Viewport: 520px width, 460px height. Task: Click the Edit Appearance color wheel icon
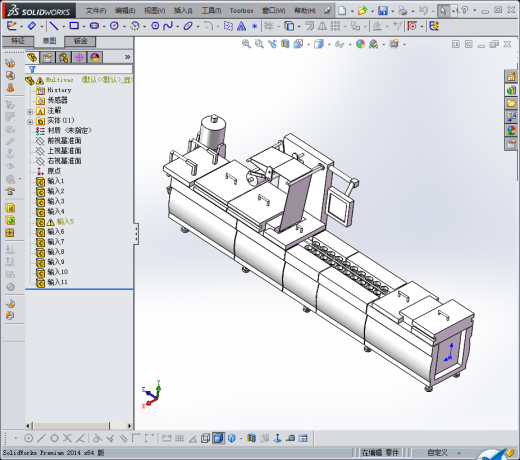click(360, 44)
